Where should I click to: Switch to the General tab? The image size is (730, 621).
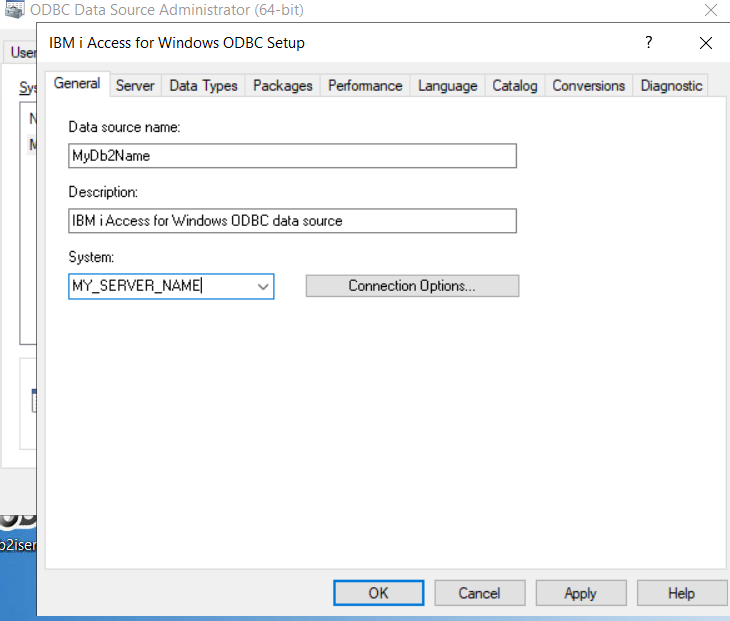coord(77,84)
